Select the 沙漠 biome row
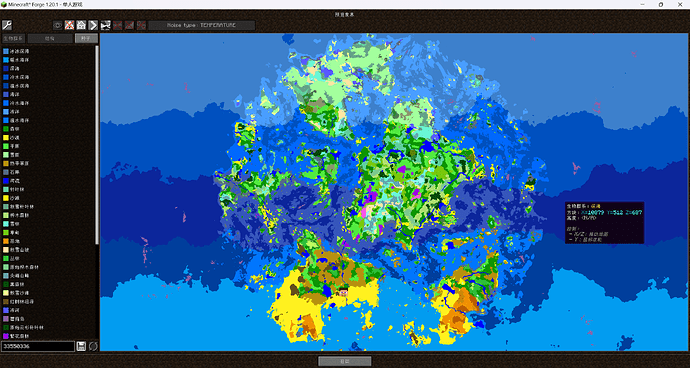 [48, 137]
